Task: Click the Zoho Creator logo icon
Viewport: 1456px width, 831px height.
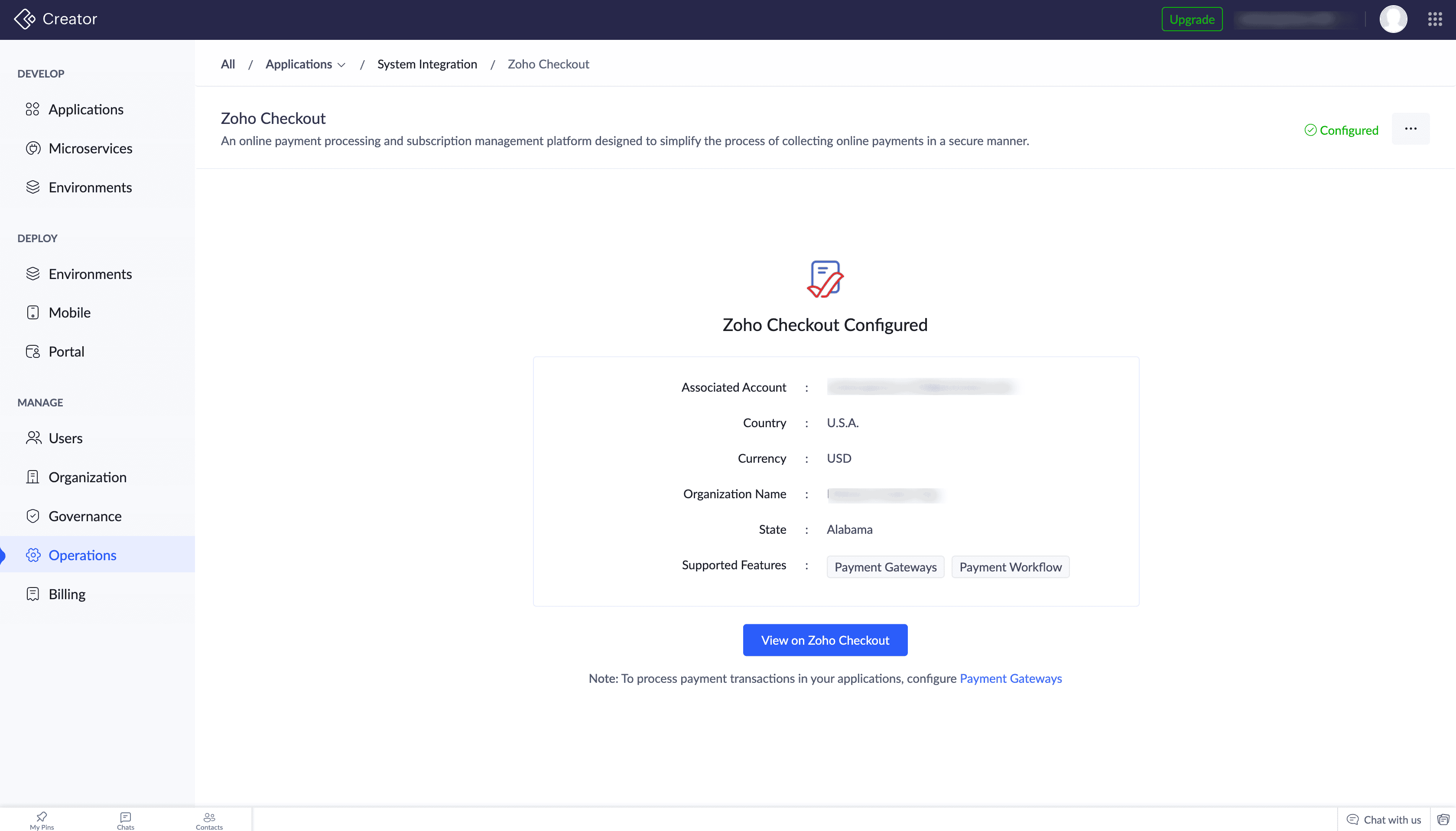Action: 25,19
